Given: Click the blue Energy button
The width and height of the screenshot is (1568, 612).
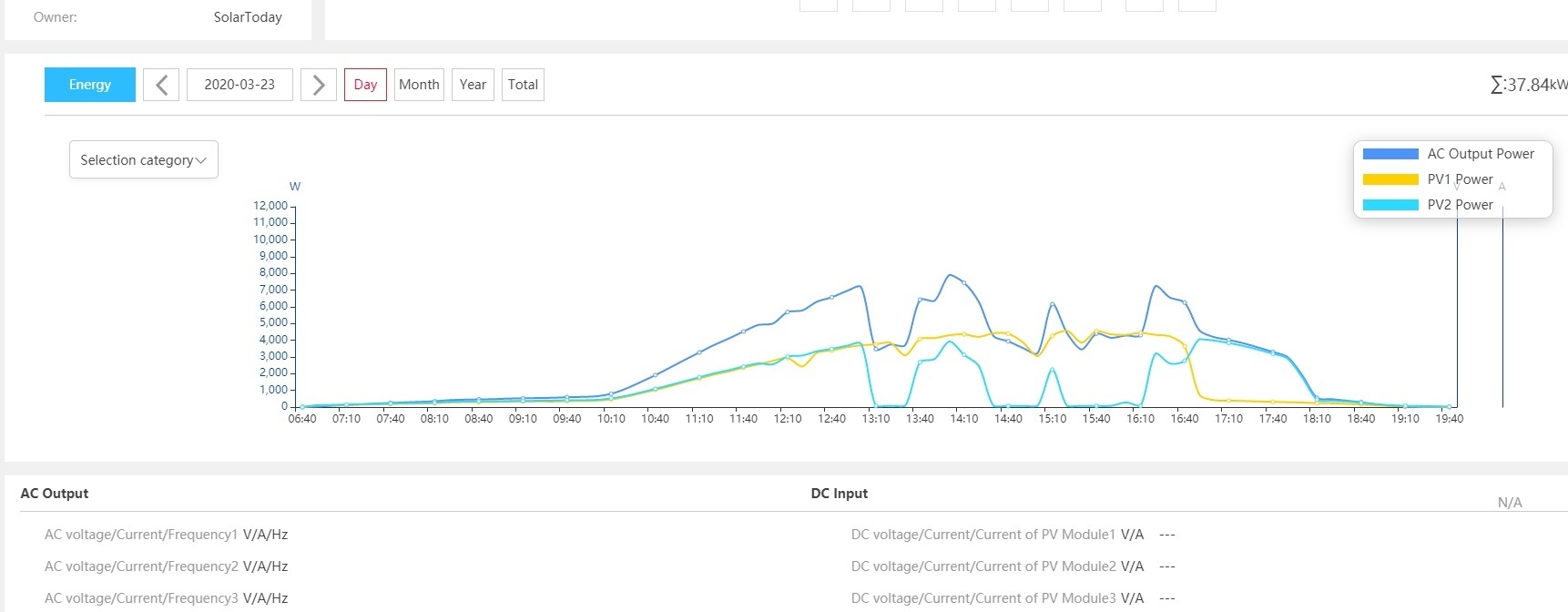Looking at the screenshot, I should [90, 85].
